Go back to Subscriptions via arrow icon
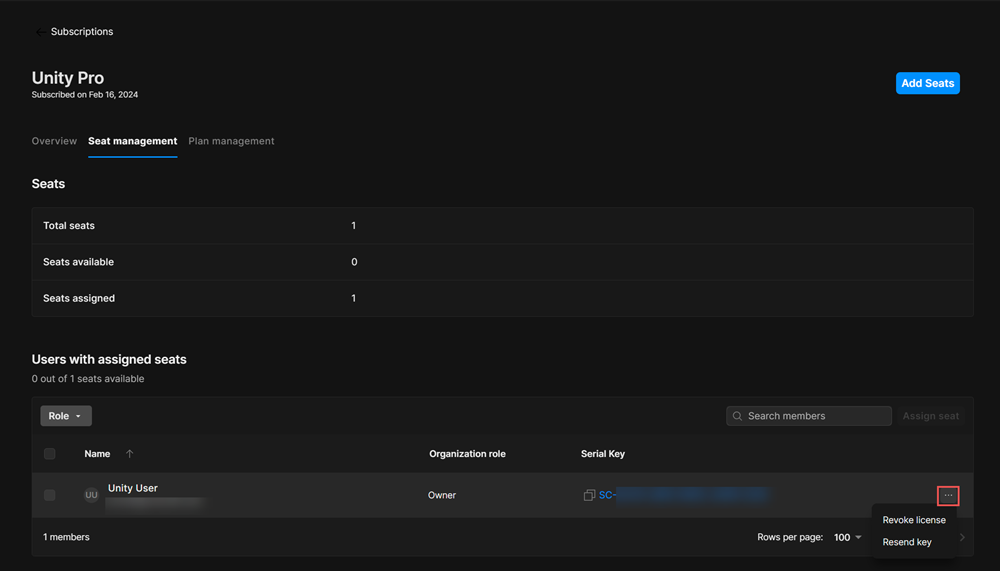The image size is (1000, 571). [x=40, y=32]
